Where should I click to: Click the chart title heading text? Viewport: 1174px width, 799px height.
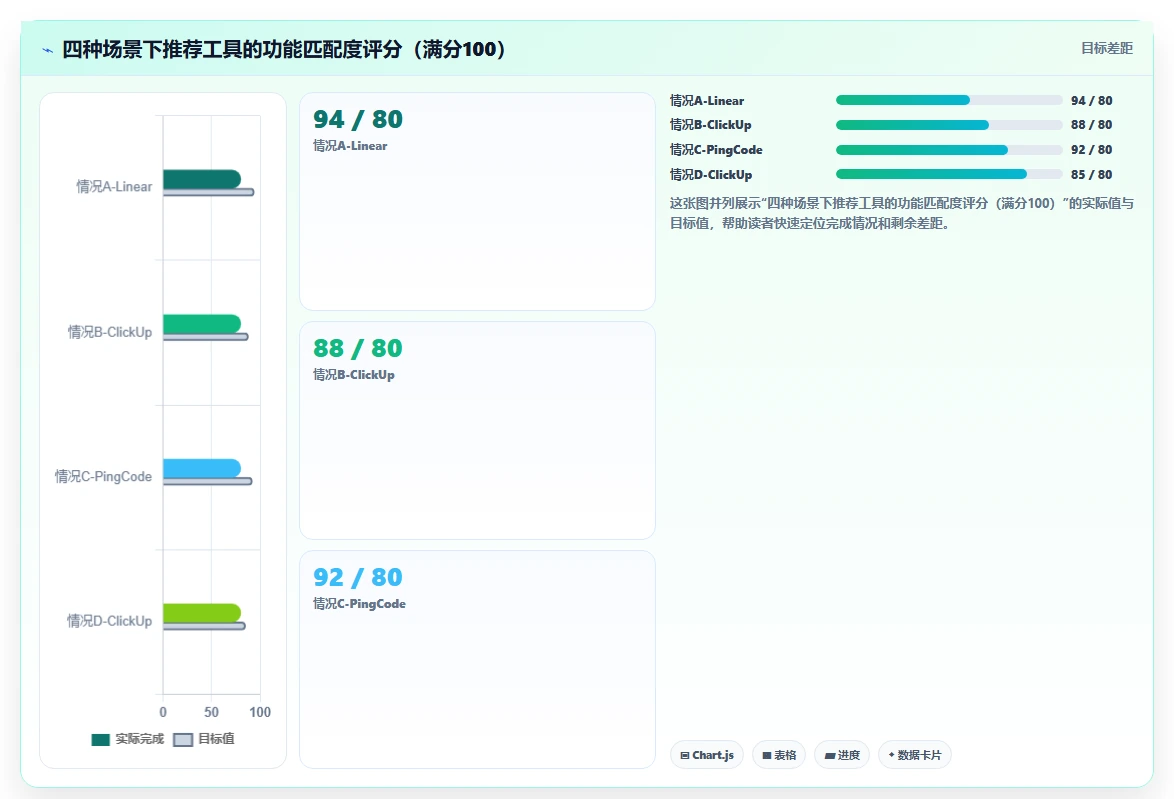(x=285, y=49)
